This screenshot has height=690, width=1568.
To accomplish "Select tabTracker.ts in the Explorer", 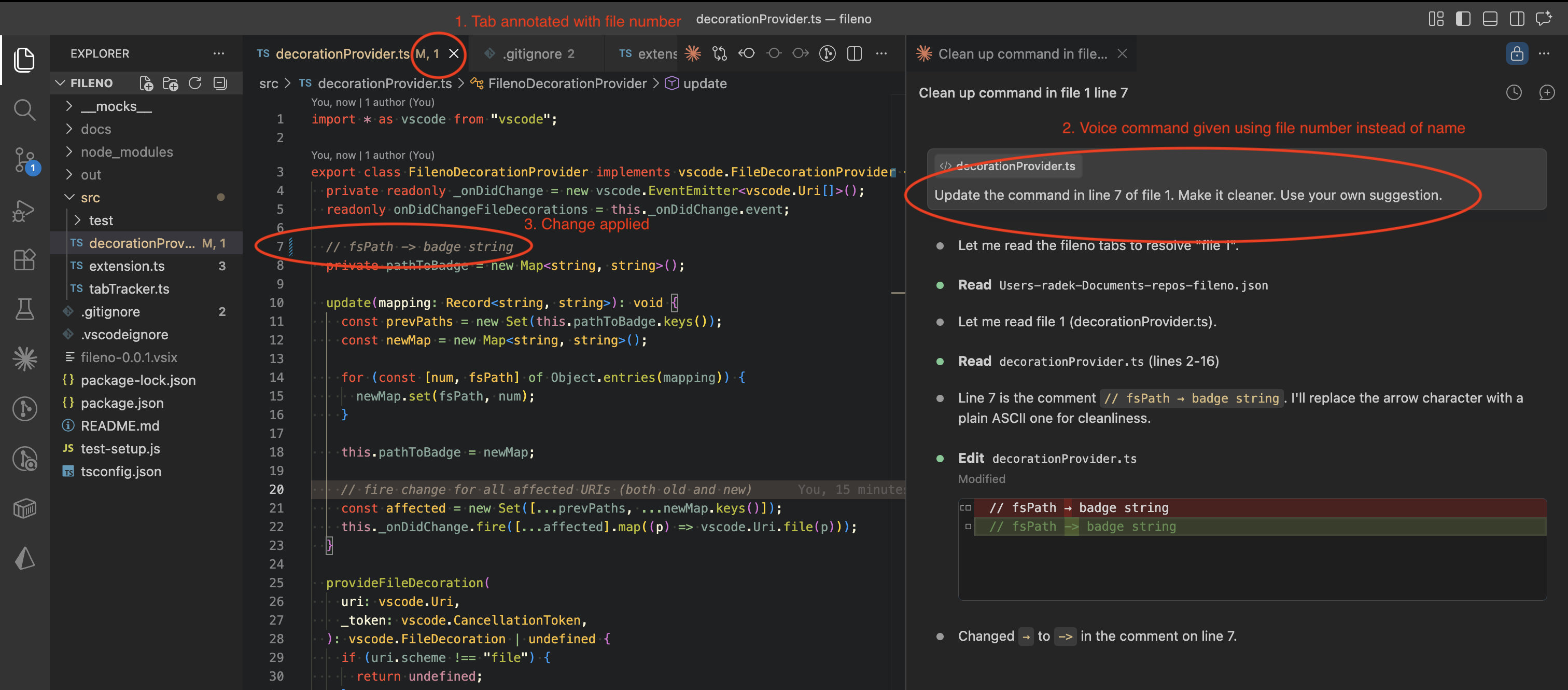I will pyautogui.click(x=129, y=288).
